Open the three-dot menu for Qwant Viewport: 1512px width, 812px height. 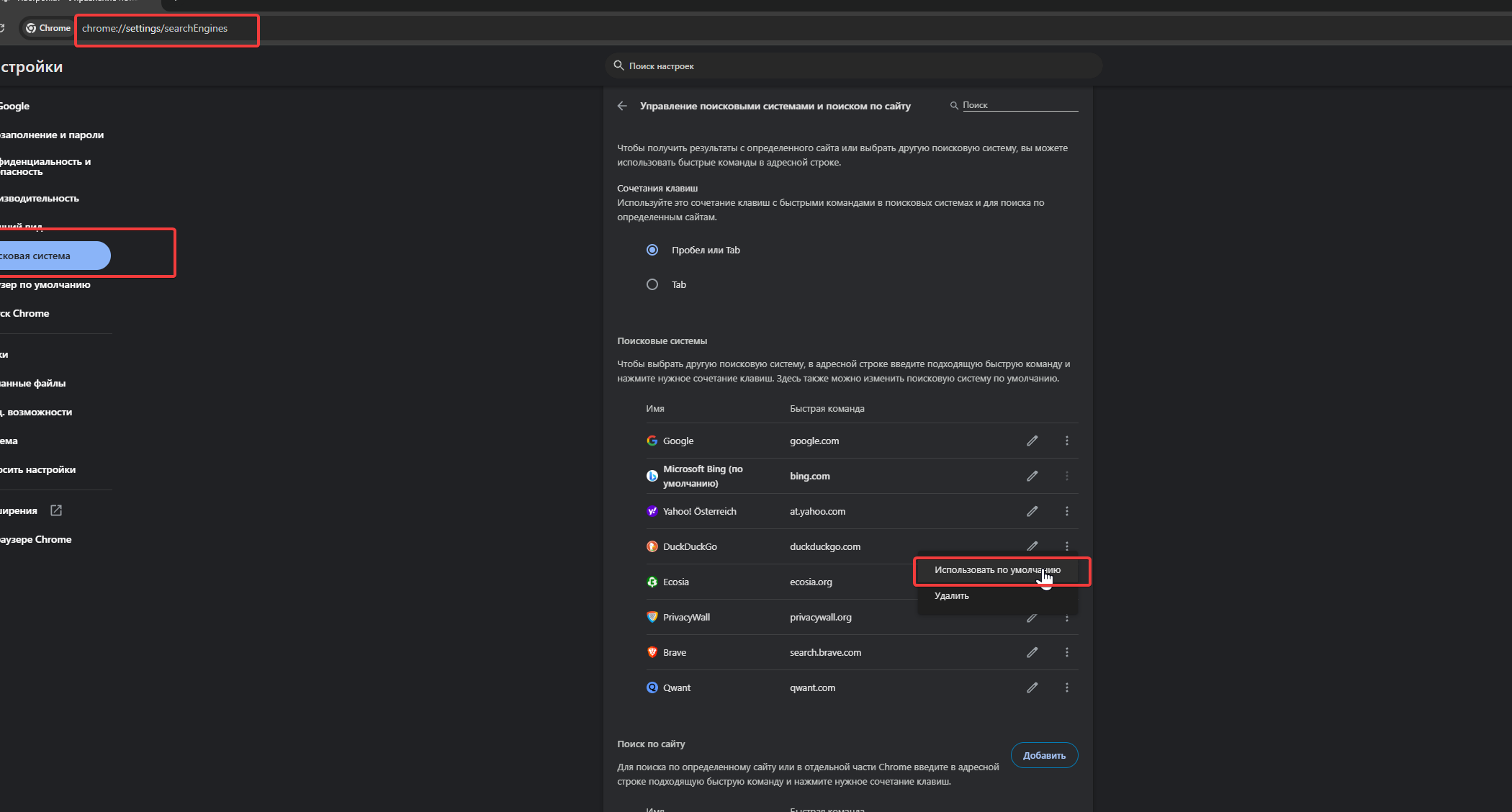pos(1066,687)
